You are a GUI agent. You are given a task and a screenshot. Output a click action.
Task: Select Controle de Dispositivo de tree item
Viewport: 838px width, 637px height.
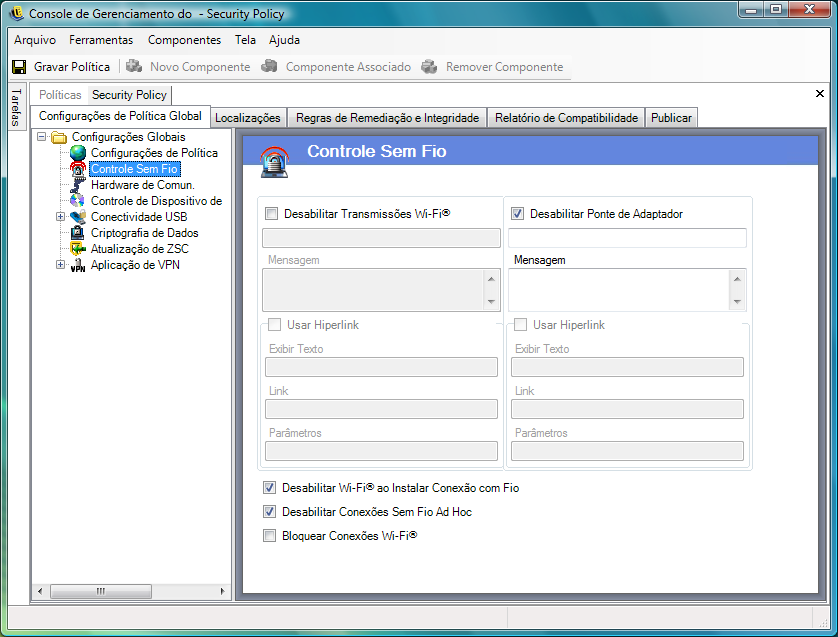tap(157, 201)
